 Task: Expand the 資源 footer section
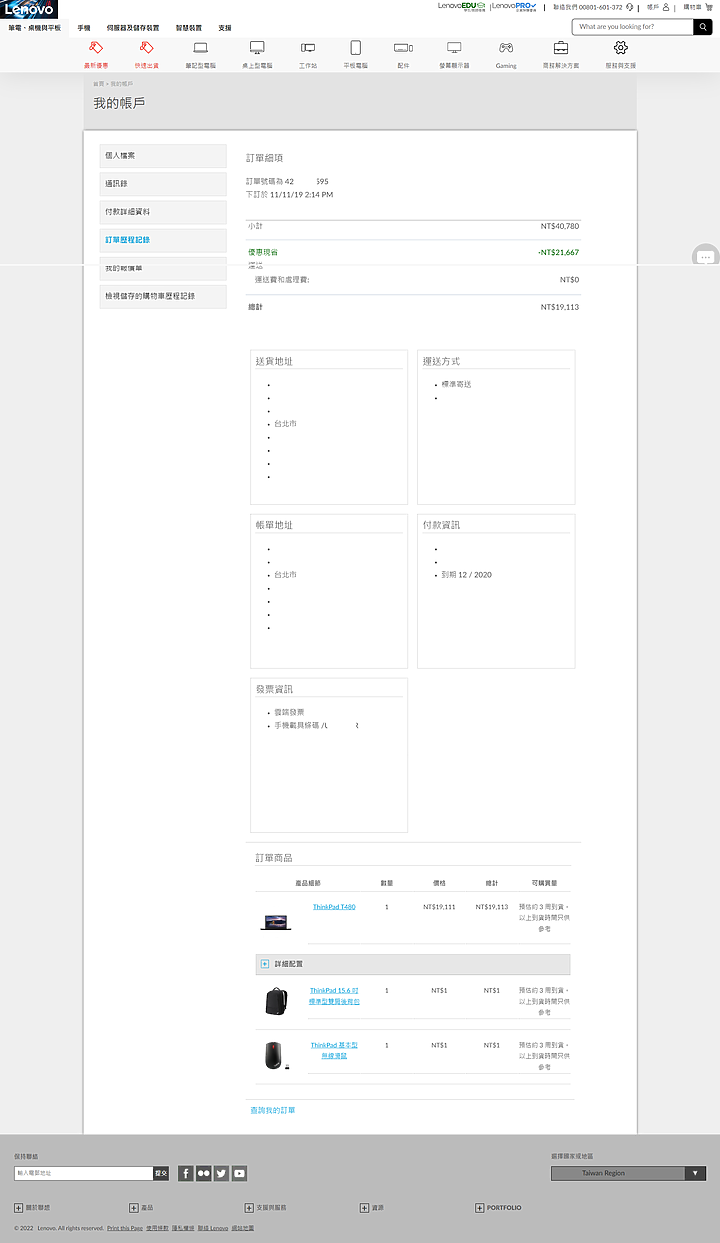364,1208
